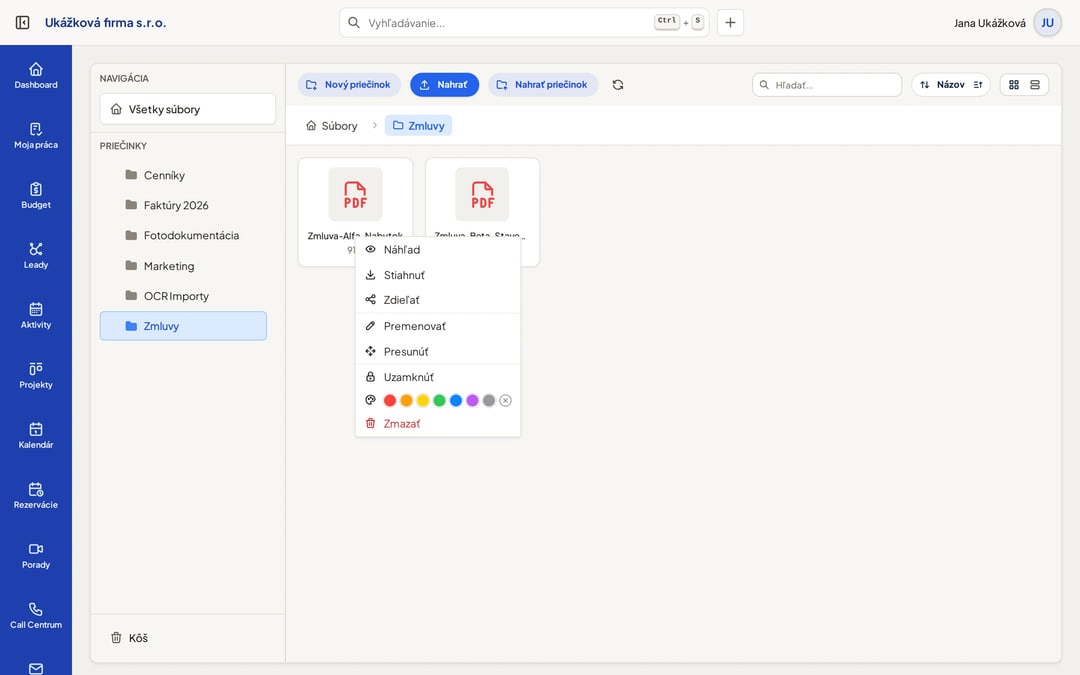Viewport: 1080px width, 675px height.
Task: Open Kalendár section
Action: (x=36, y=435)
